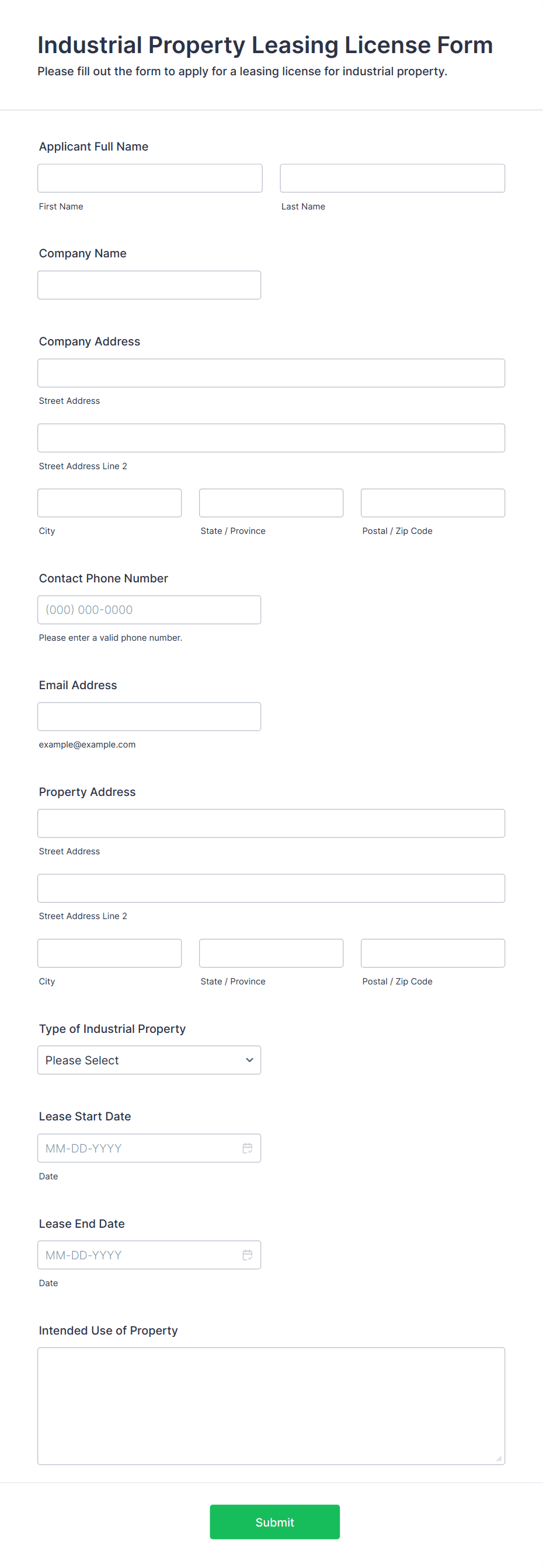
Task: Expand the Type of Industrial Property dropdown
Action: (149, 1060)
